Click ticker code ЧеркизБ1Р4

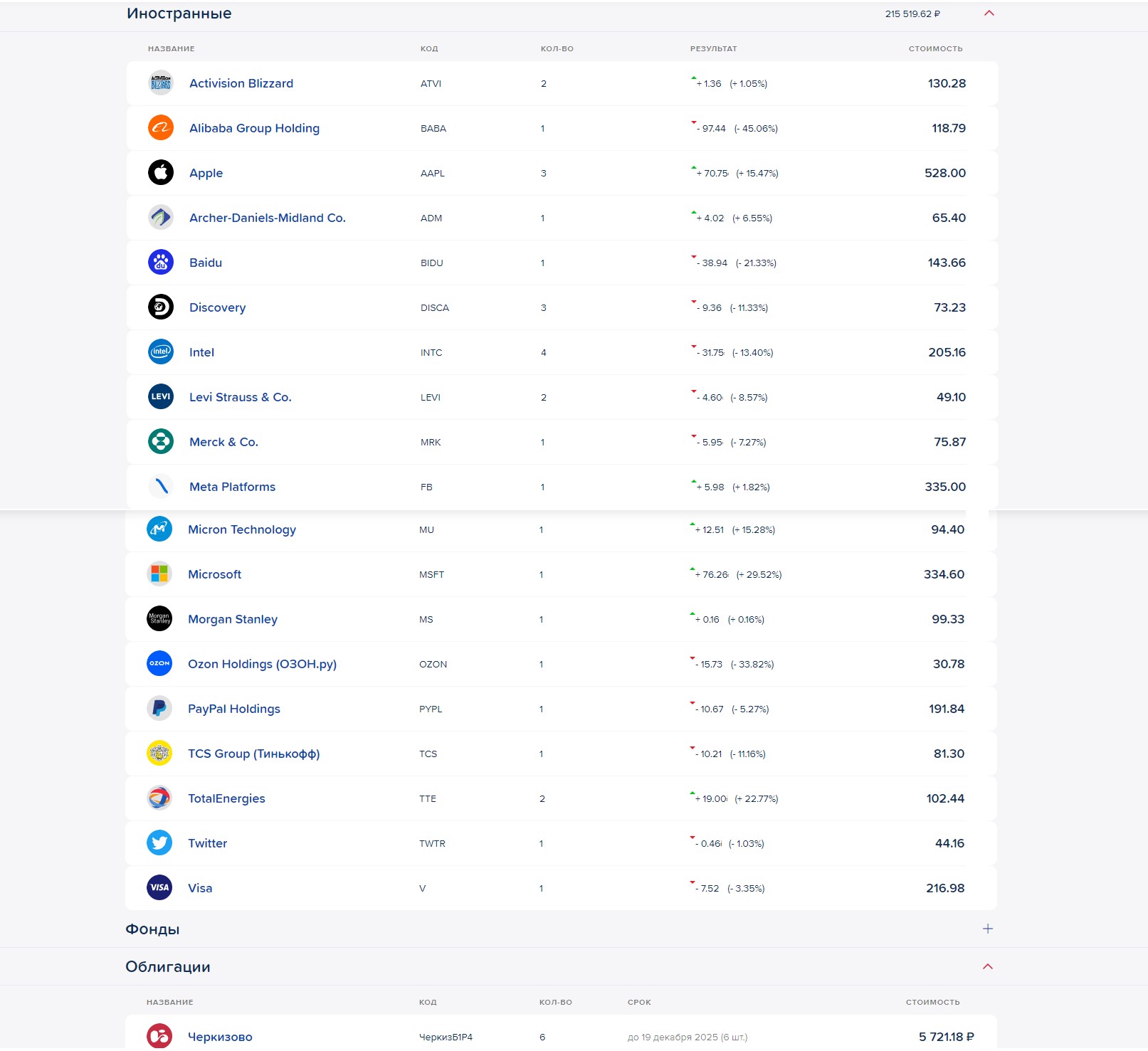446,1037
